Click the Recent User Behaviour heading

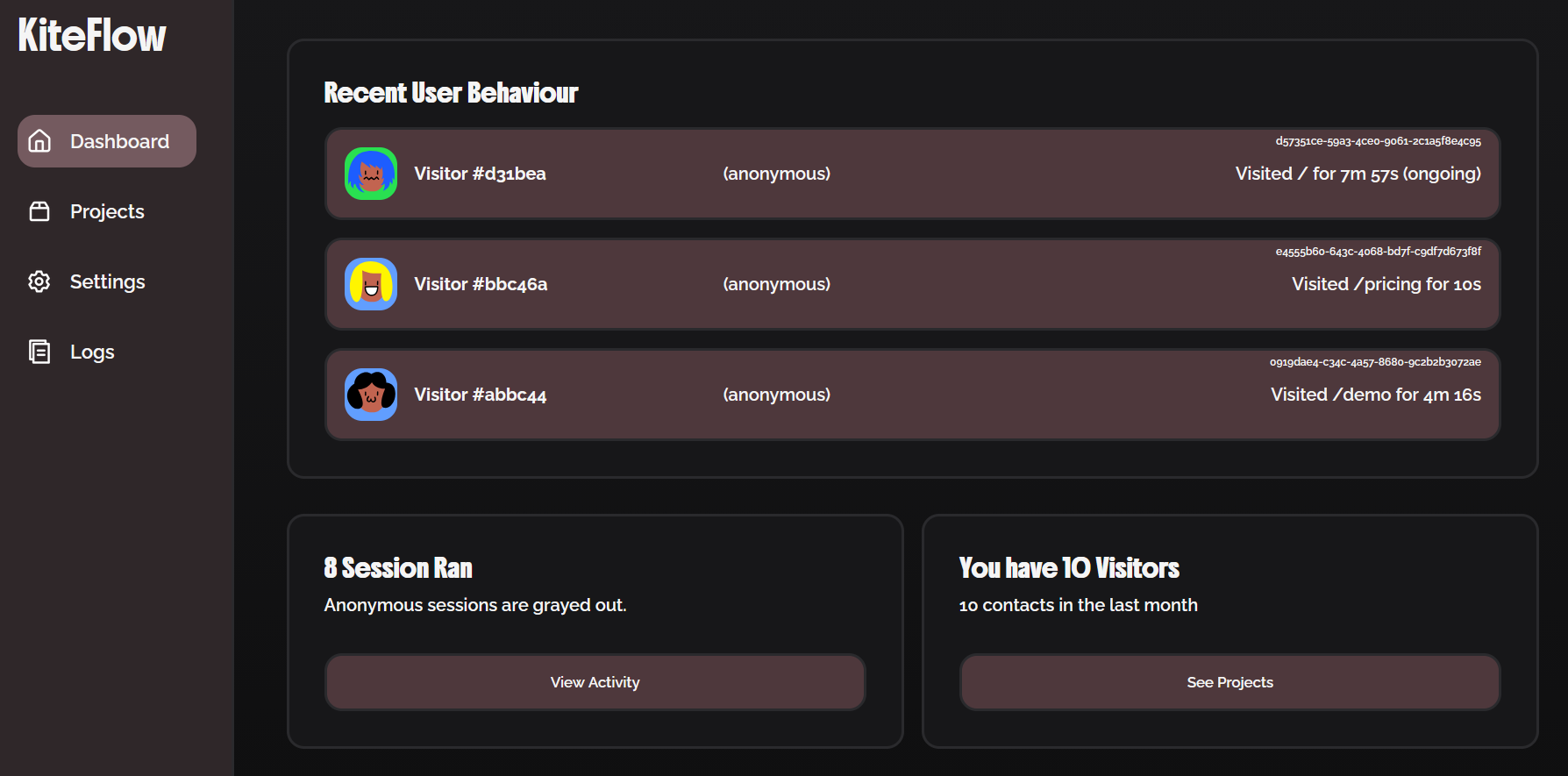pyautogui.click(x=451, y=93)
